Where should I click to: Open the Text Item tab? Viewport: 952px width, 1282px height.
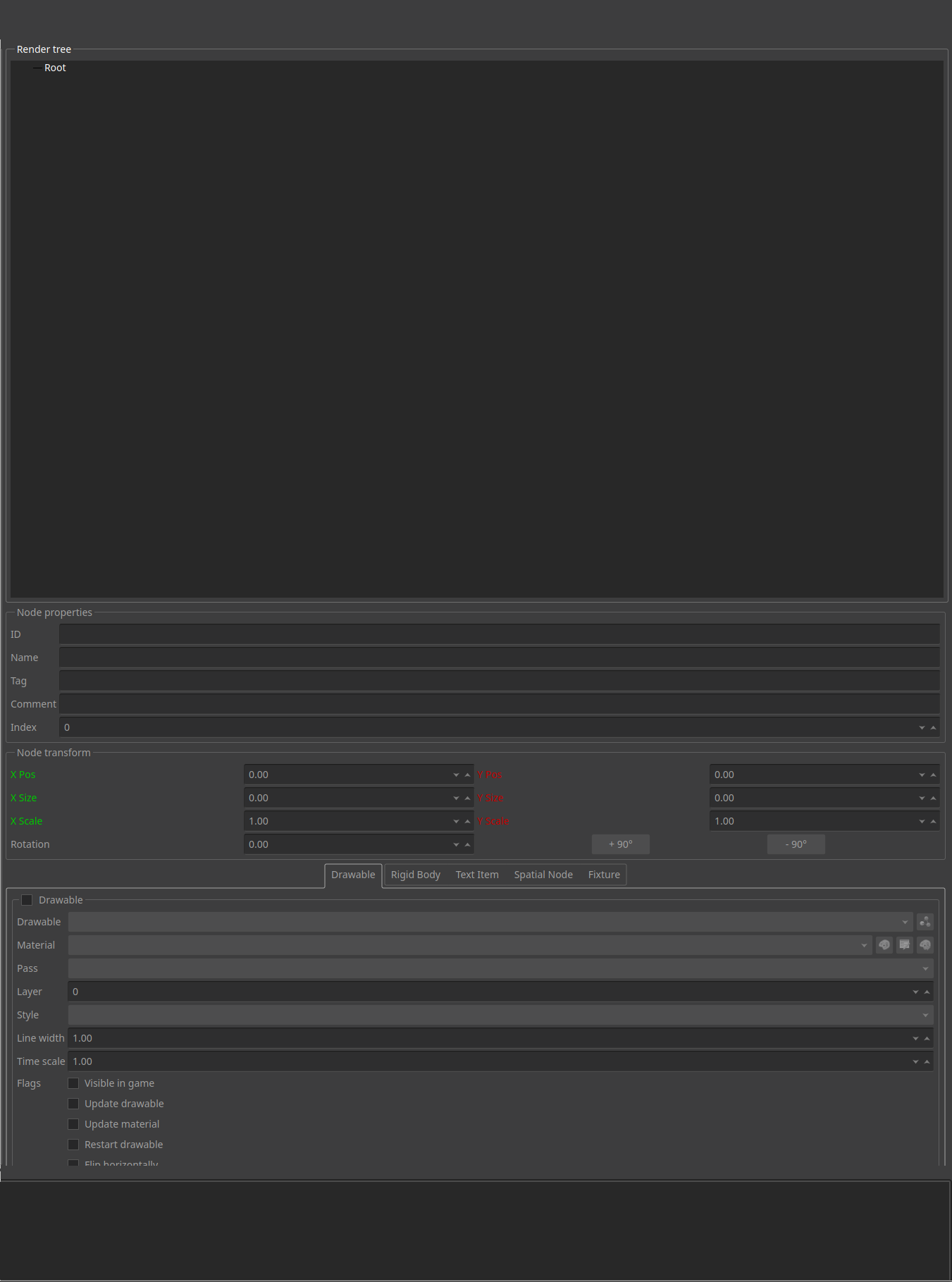(x=477, y=875)
